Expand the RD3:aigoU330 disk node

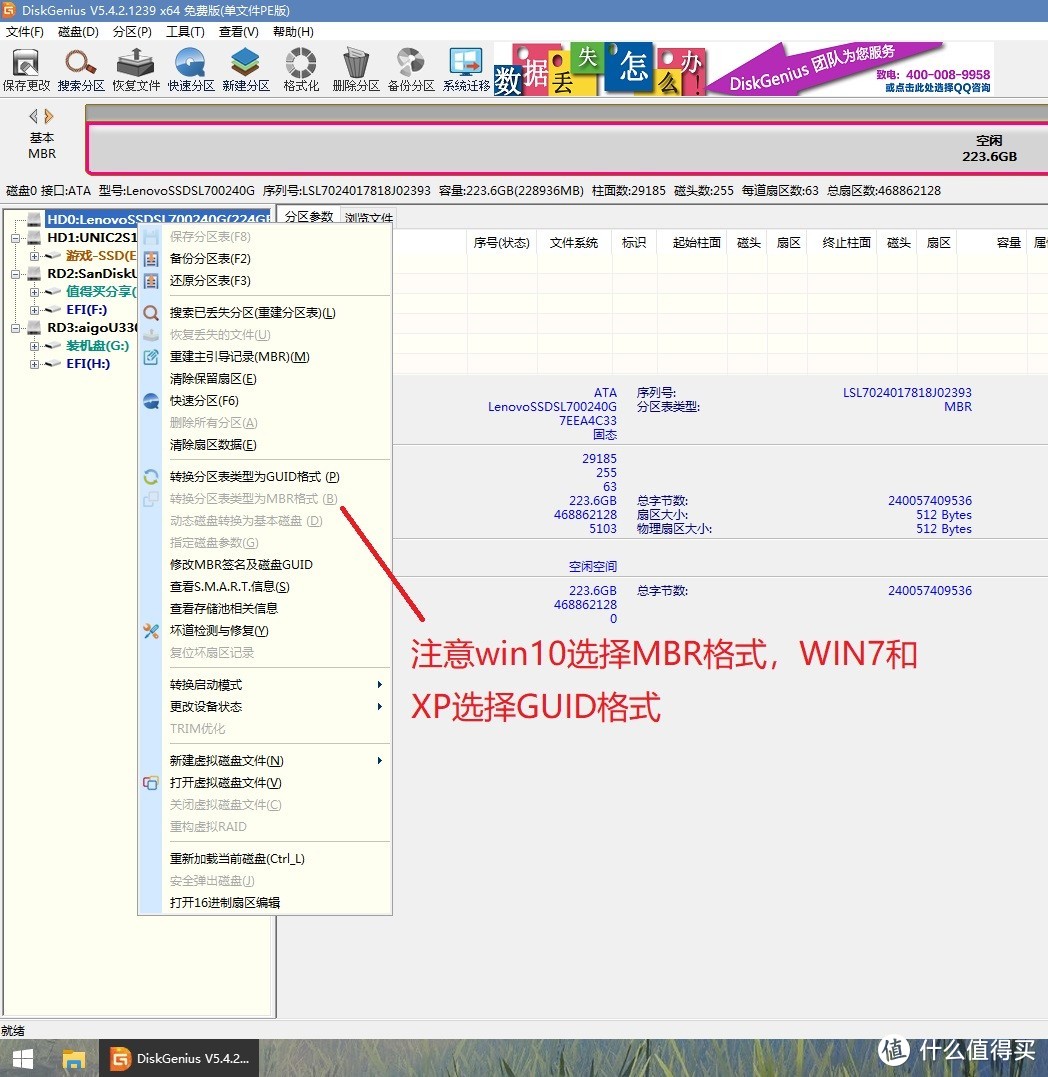(16, 327)
